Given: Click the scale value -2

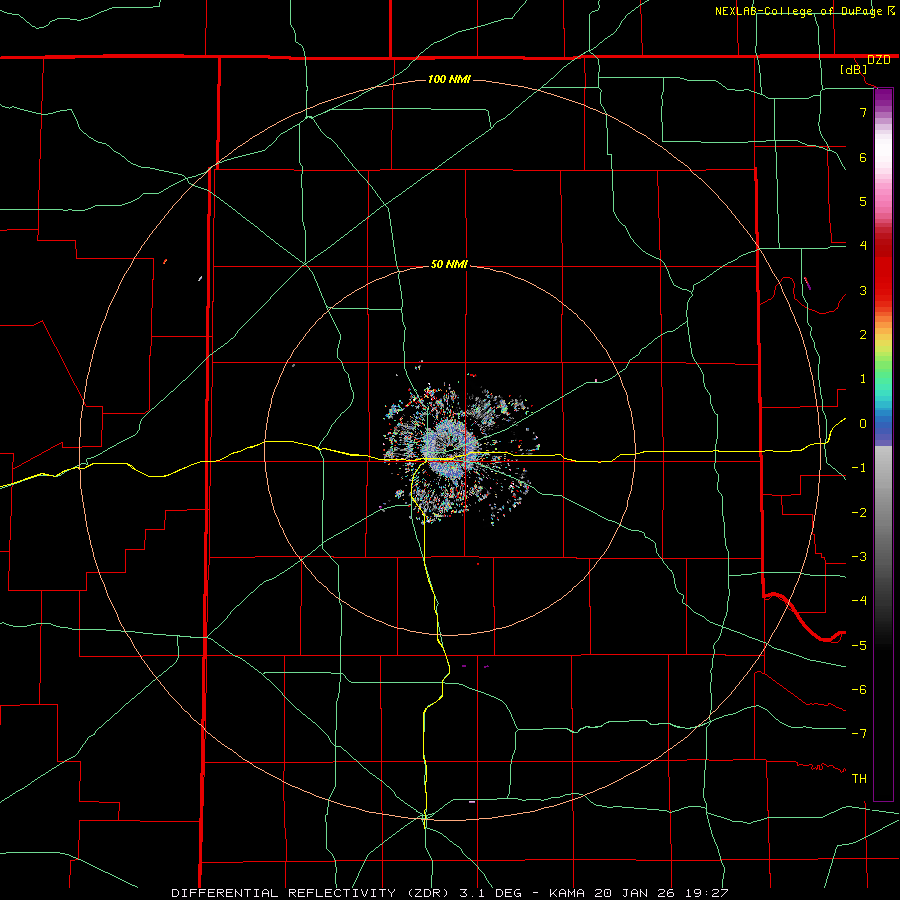Looking at the screenshot, I should coord(859,513).
